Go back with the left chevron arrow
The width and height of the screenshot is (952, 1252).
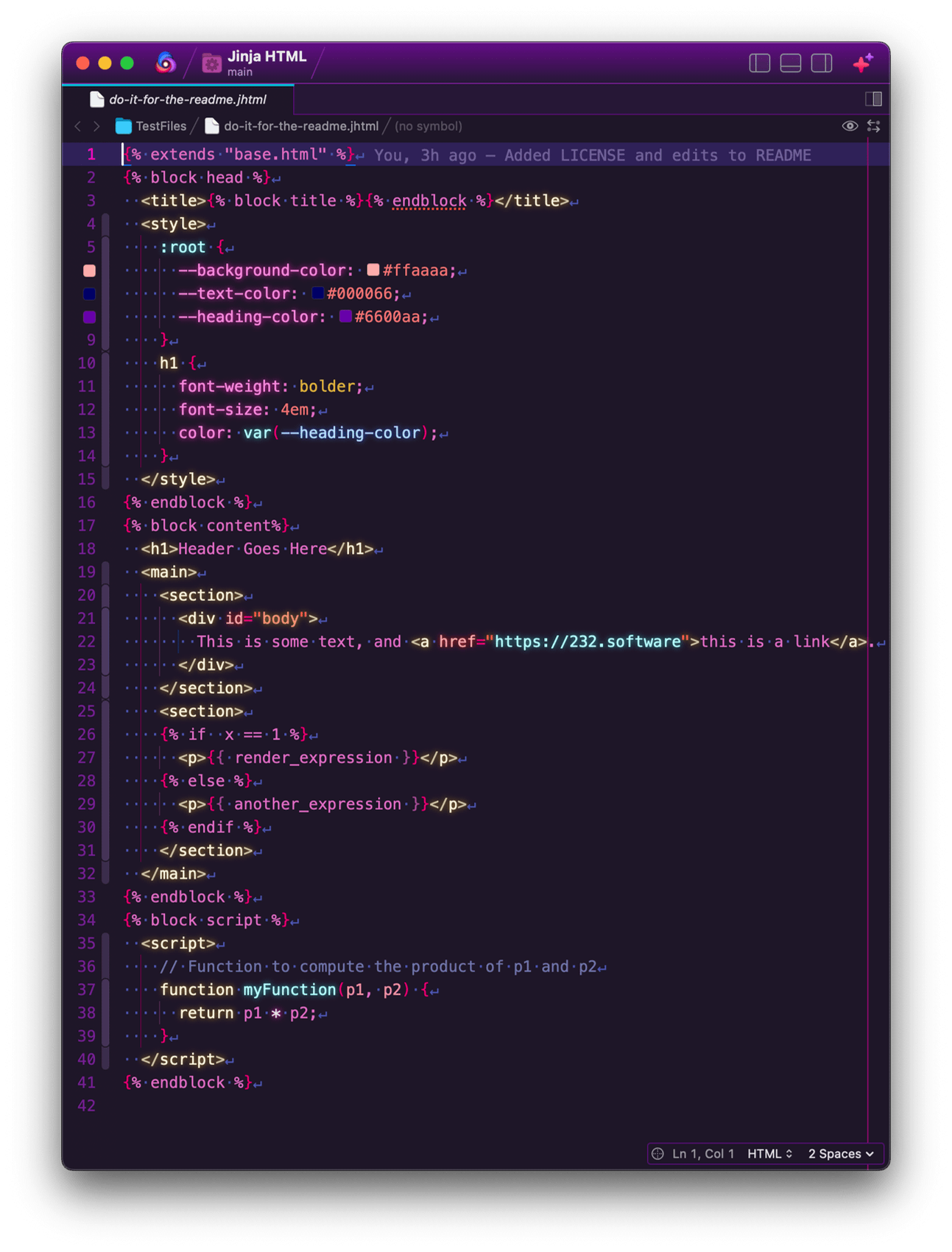tap(78, 127)
